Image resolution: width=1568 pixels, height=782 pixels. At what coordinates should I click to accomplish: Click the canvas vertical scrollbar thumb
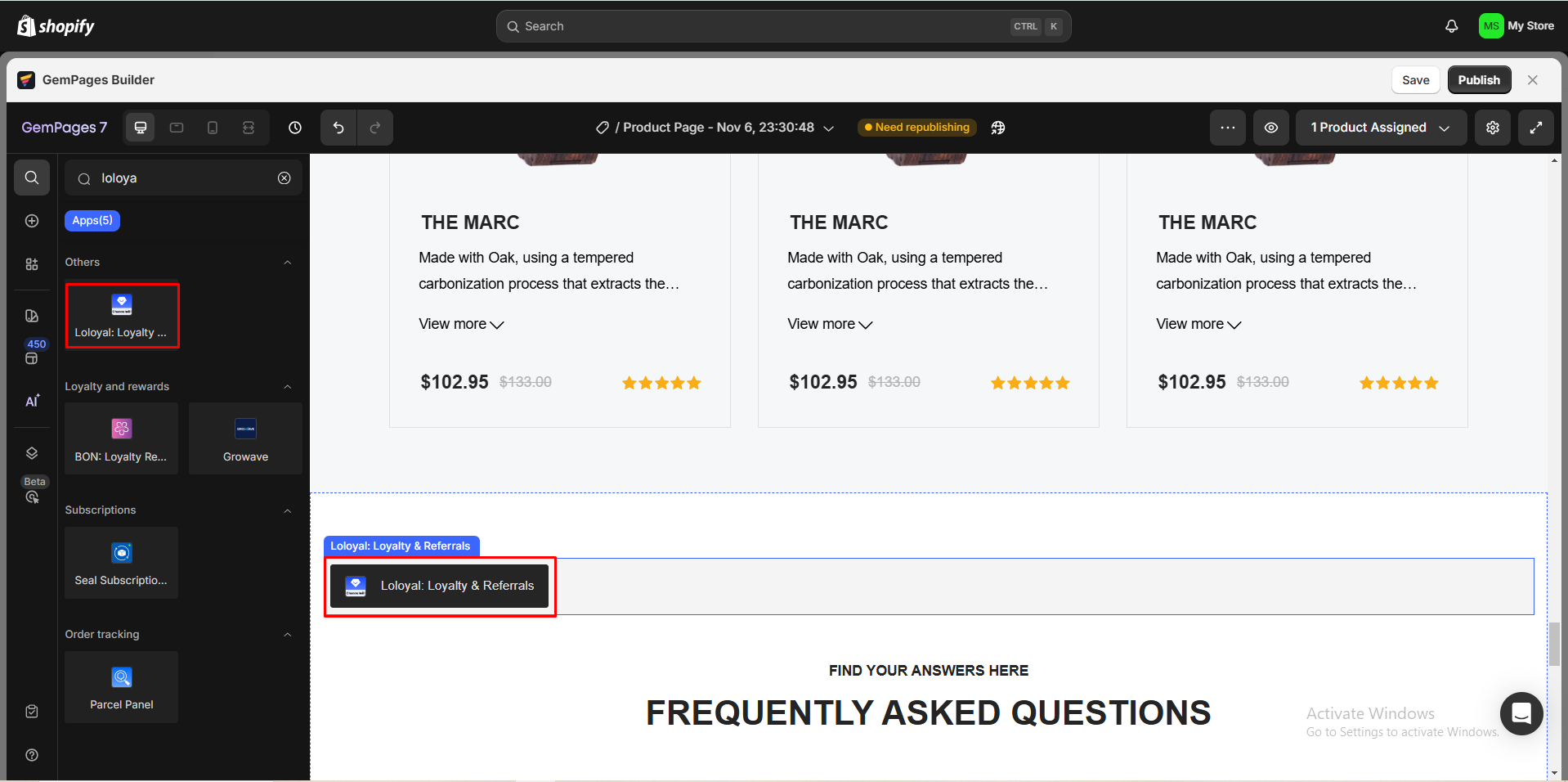pyautogui.click(x=1553, y=644)
